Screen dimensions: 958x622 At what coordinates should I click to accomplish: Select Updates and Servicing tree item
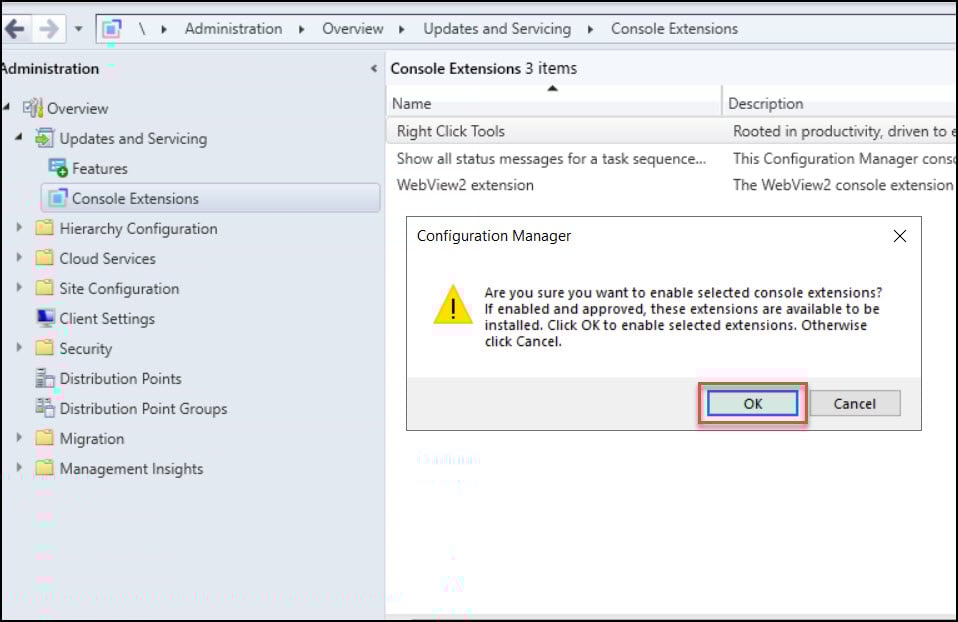133,139
